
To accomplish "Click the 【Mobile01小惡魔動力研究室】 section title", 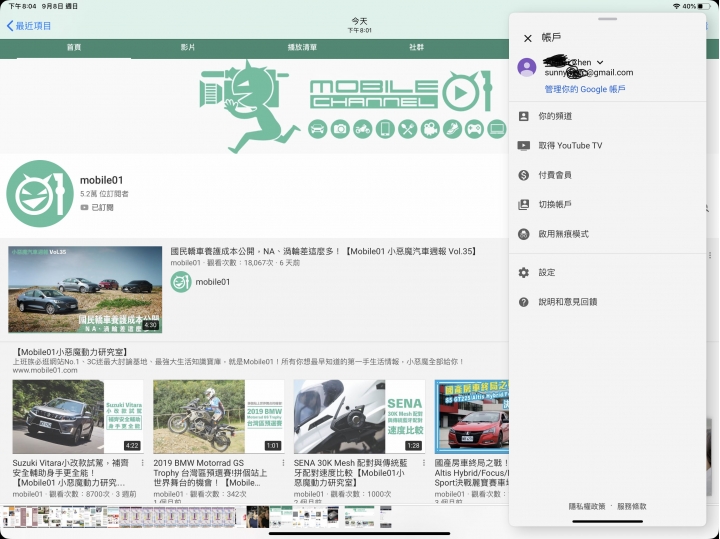I will click(x=71, y=352).
